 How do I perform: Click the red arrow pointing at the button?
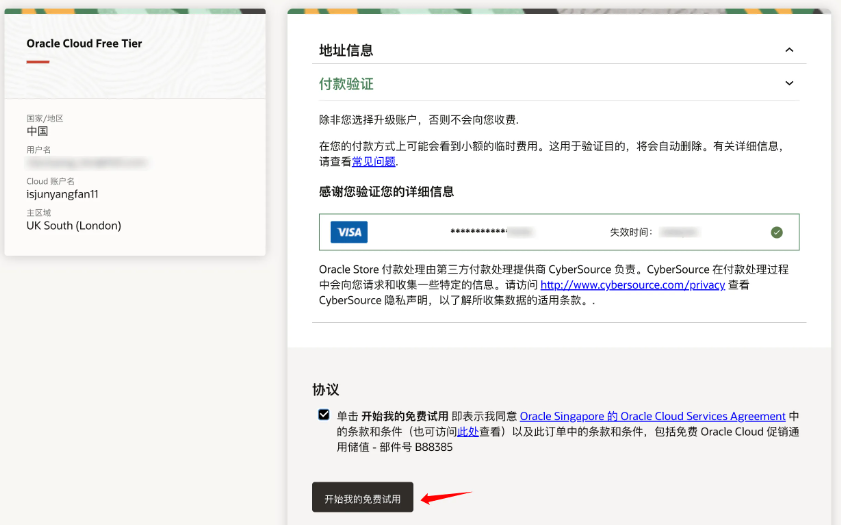pos(445,496)
